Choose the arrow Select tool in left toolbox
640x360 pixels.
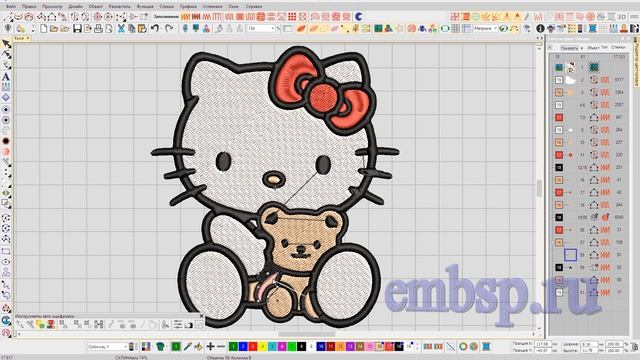6,44
